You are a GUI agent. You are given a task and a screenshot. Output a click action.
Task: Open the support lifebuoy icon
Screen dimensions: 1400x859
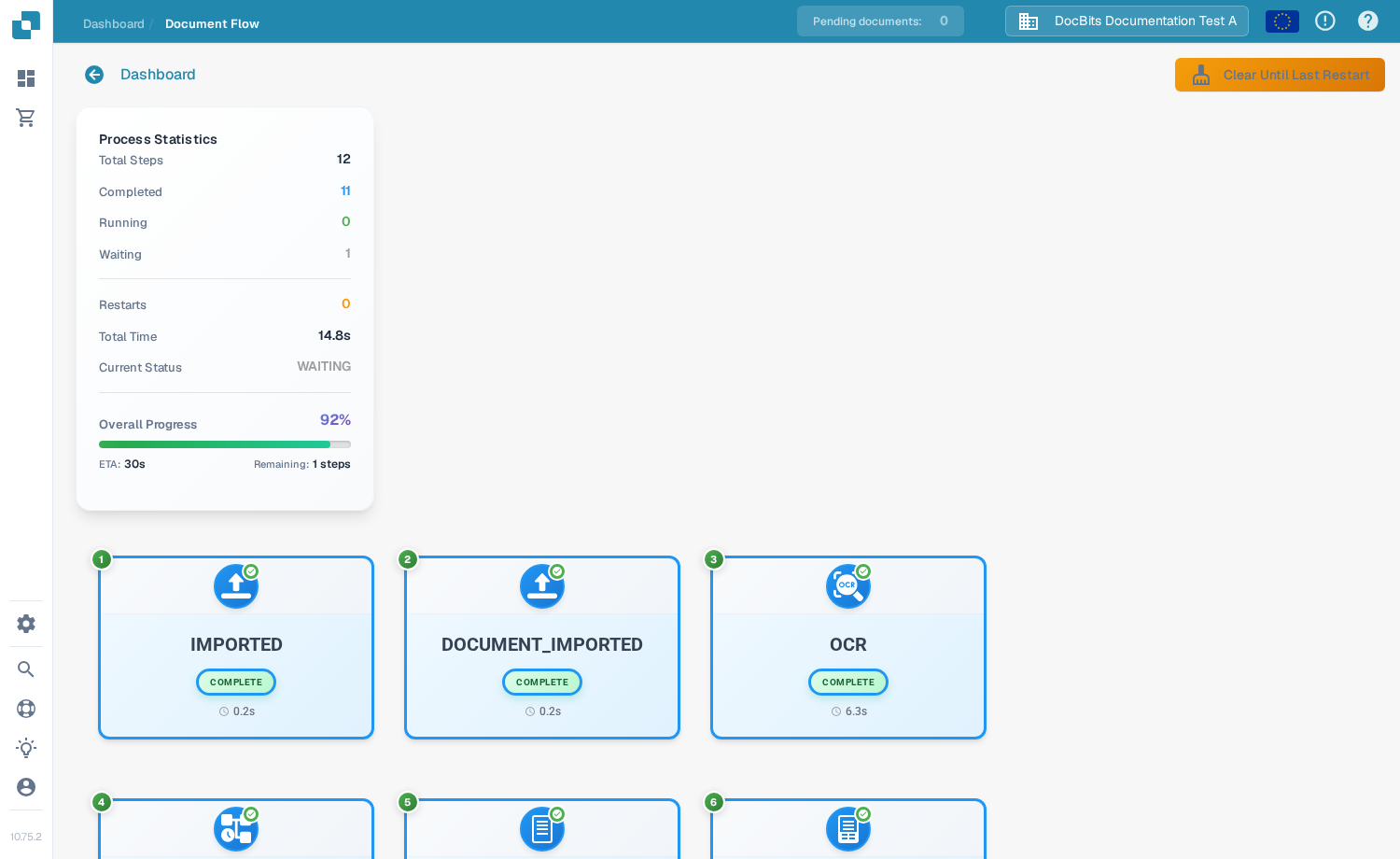(x=26, y=709)
